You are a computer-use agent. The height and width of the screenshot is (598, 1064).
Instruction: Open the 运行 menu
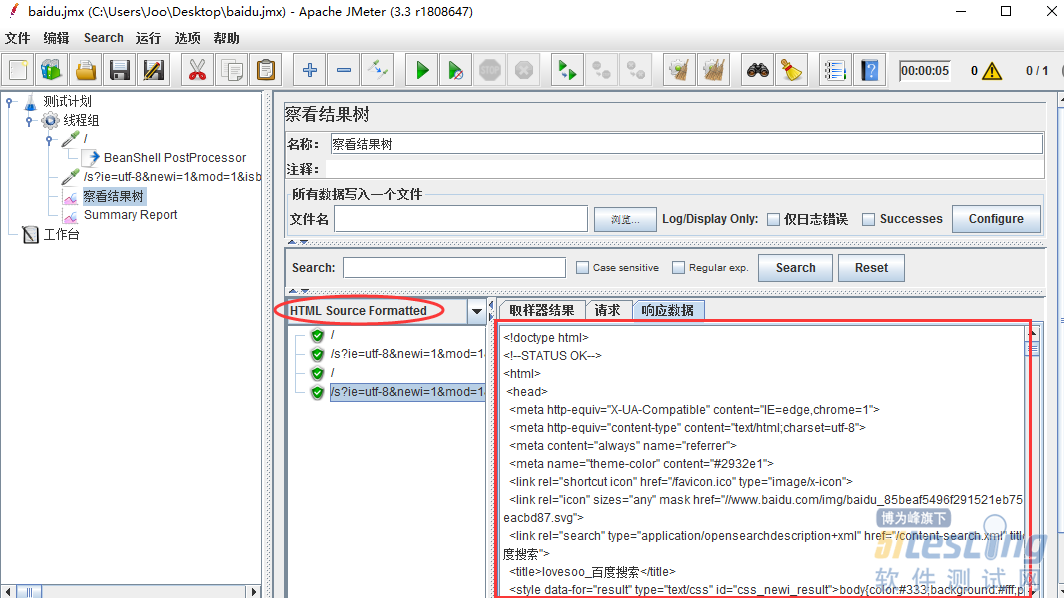point(148,38)
